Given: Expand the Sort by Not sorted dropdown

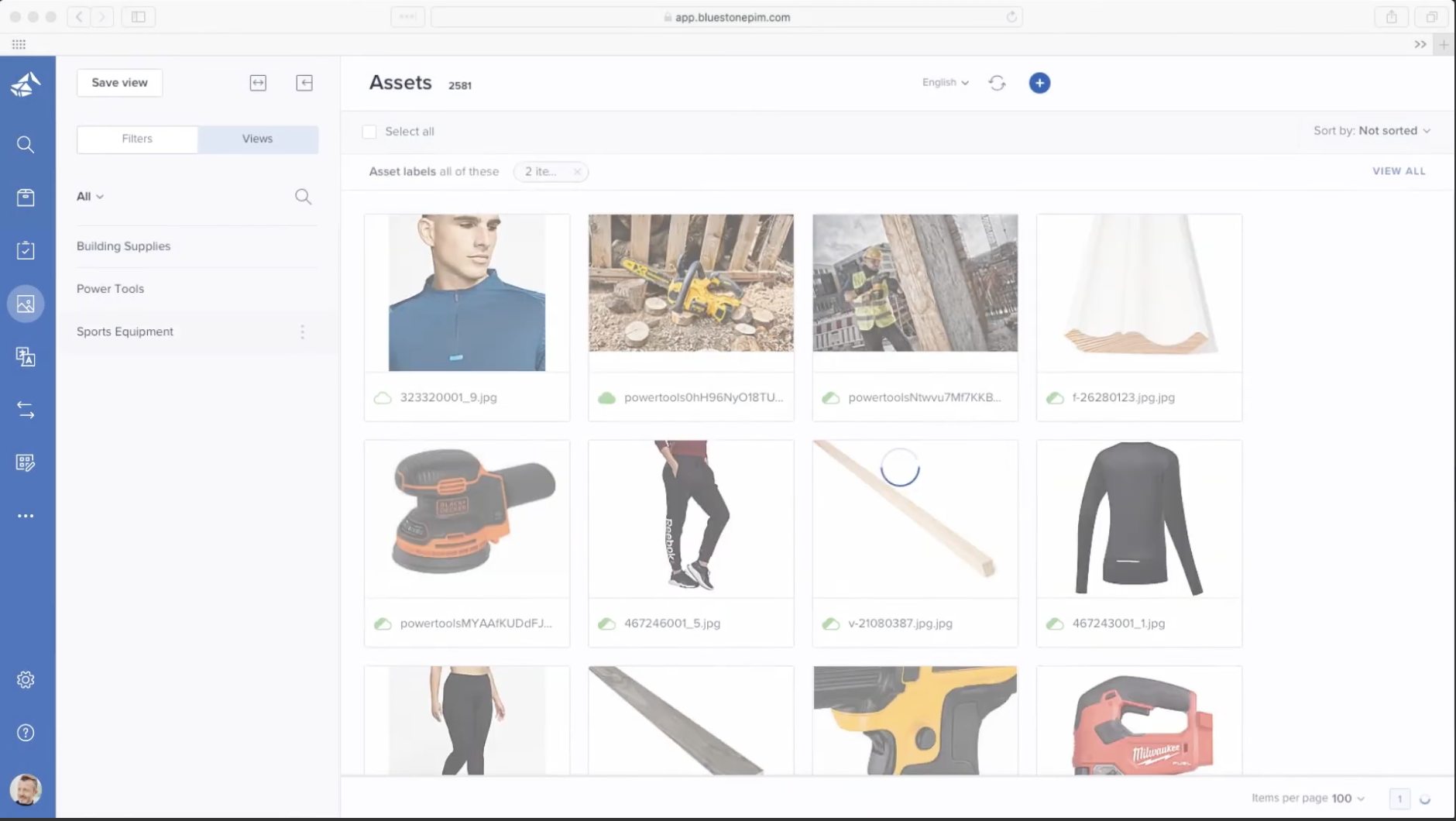Looking at the screenshot, I should click(1372, 131).
